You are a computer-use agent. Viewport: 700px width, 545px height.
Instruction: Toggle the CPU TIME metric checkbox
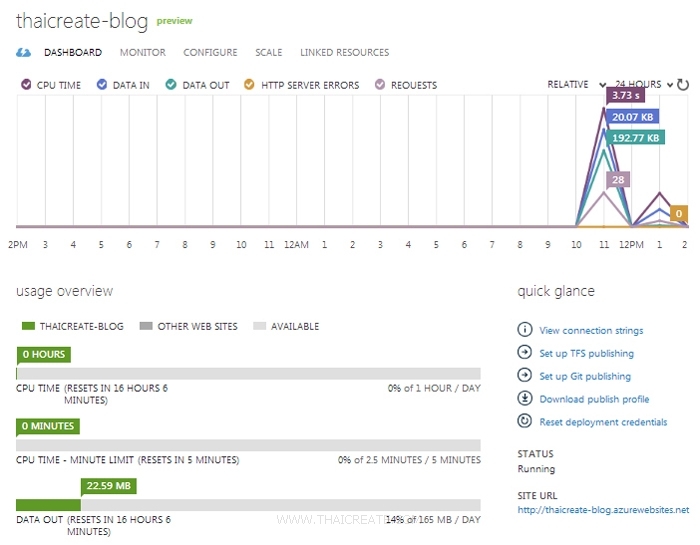(26, 84)
